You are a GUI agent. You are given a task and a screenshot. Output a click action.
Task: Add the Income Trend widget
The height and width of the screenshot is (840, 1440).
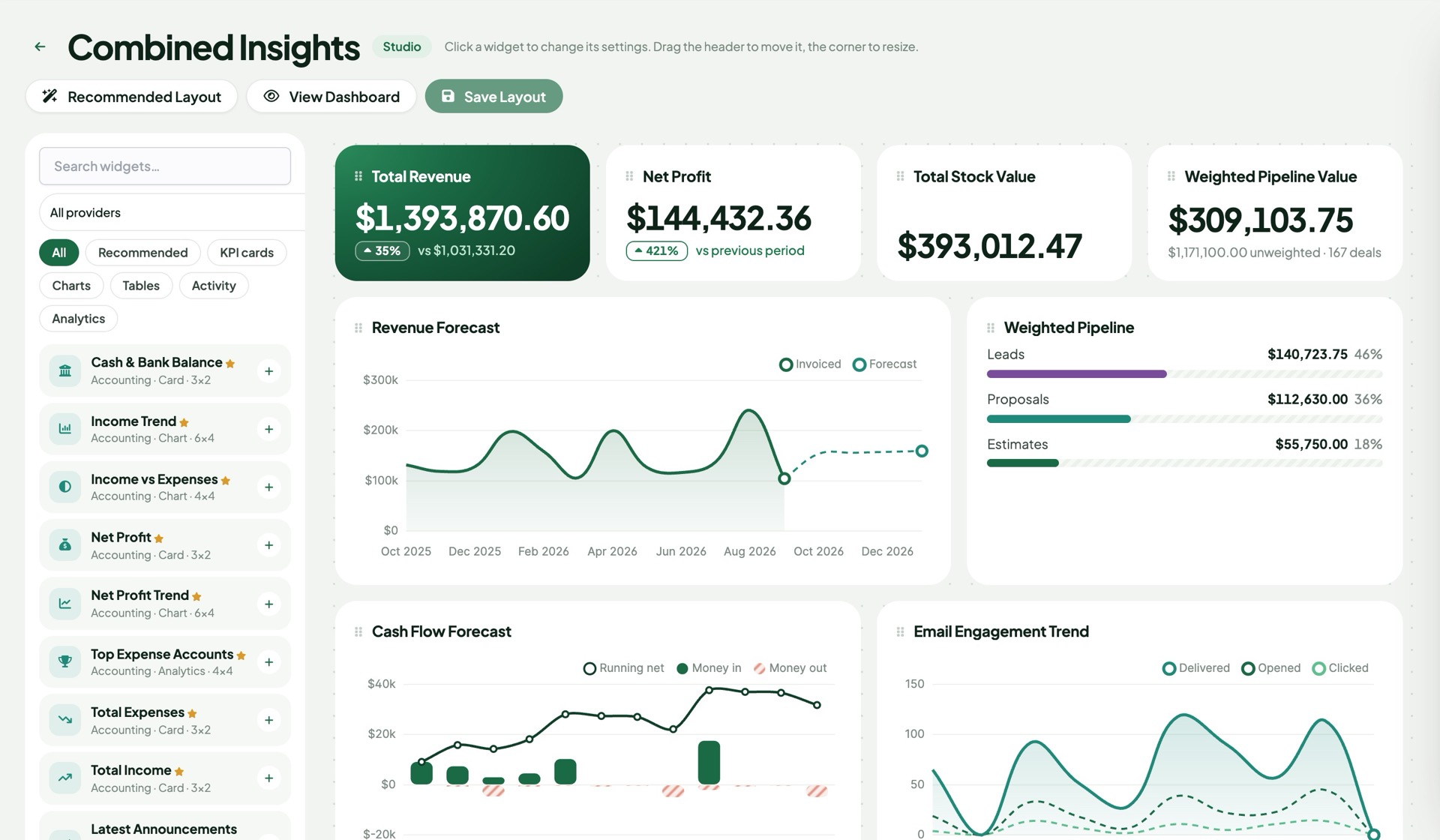click(268, 429)
